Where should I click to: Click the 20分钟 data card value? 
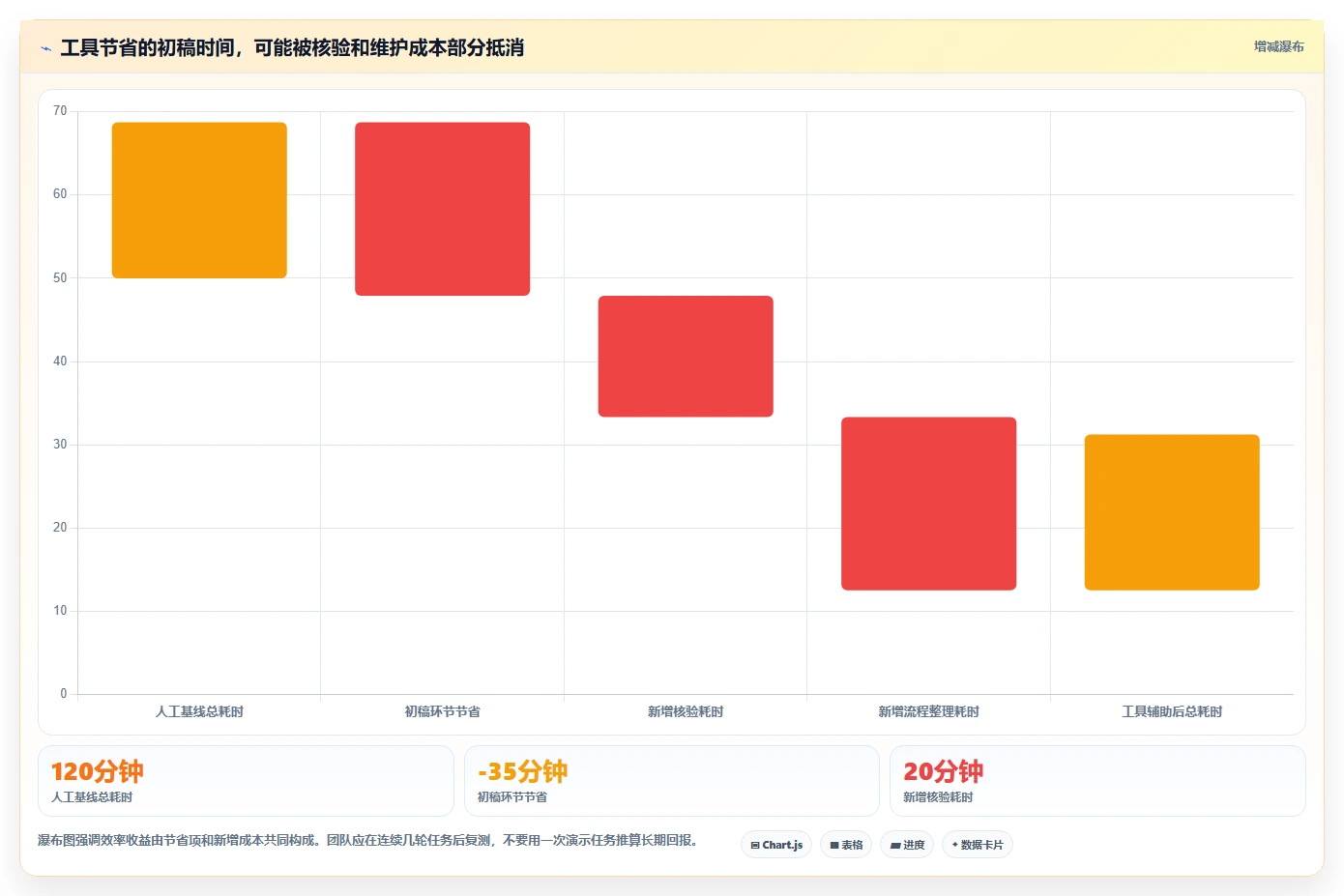[x=944, y=771]
